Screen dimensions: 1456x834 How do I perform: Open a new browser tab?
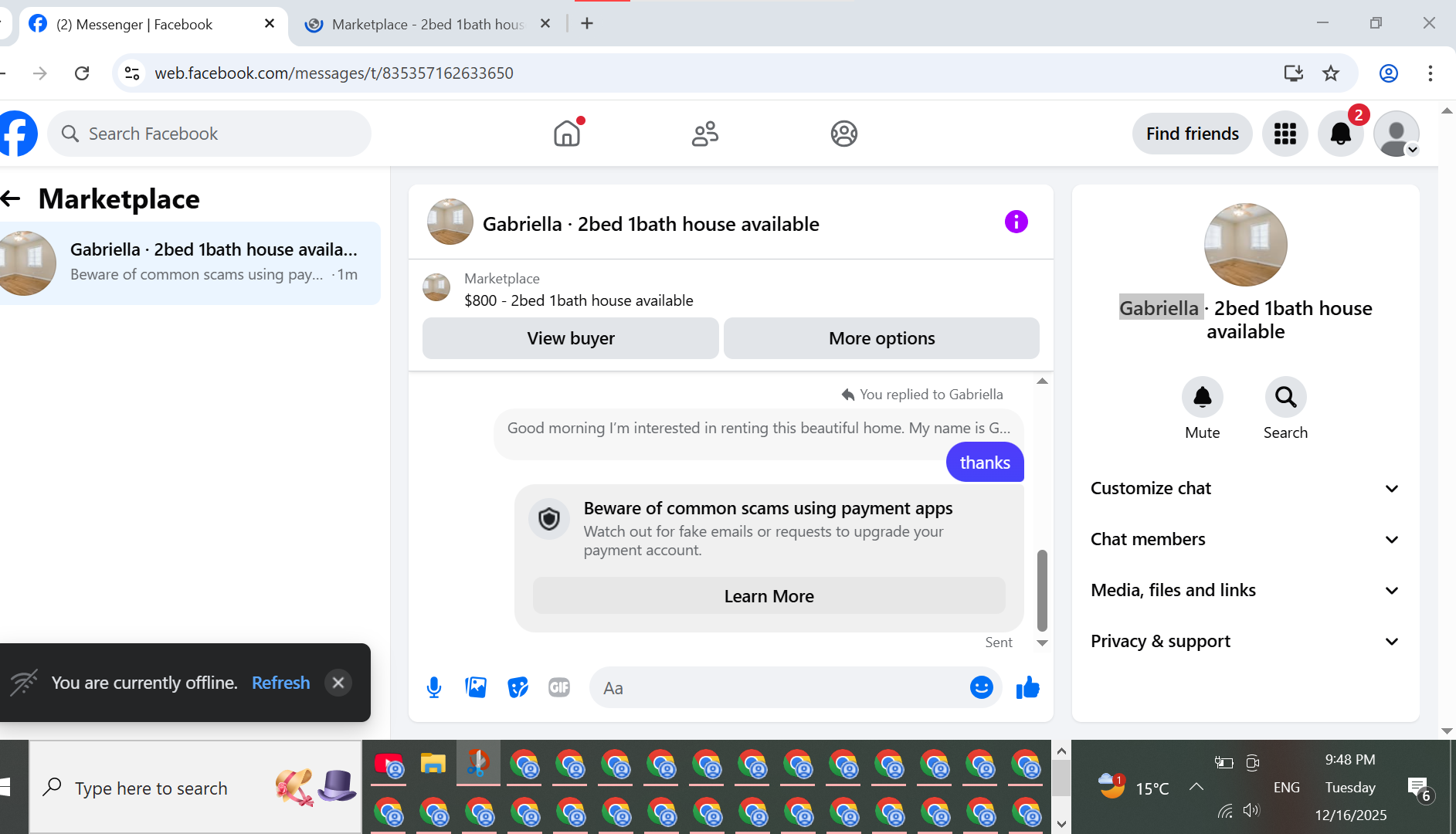[x=587, y=24]
